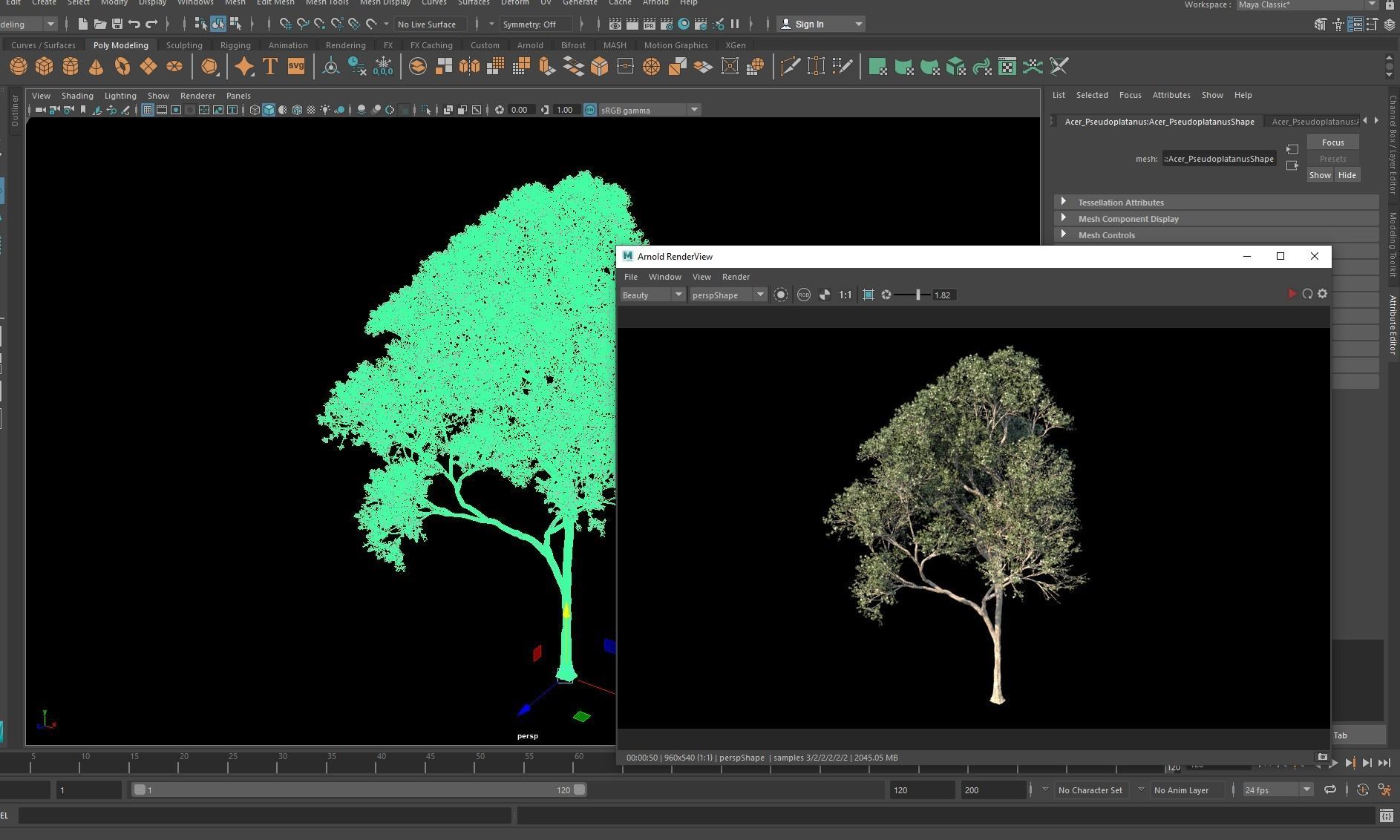This screenshot has height=840, width=1400.
Task: Toggle crop region icon in Arnold RenderView
Action: pyautogui.click(x=869, y=295)
